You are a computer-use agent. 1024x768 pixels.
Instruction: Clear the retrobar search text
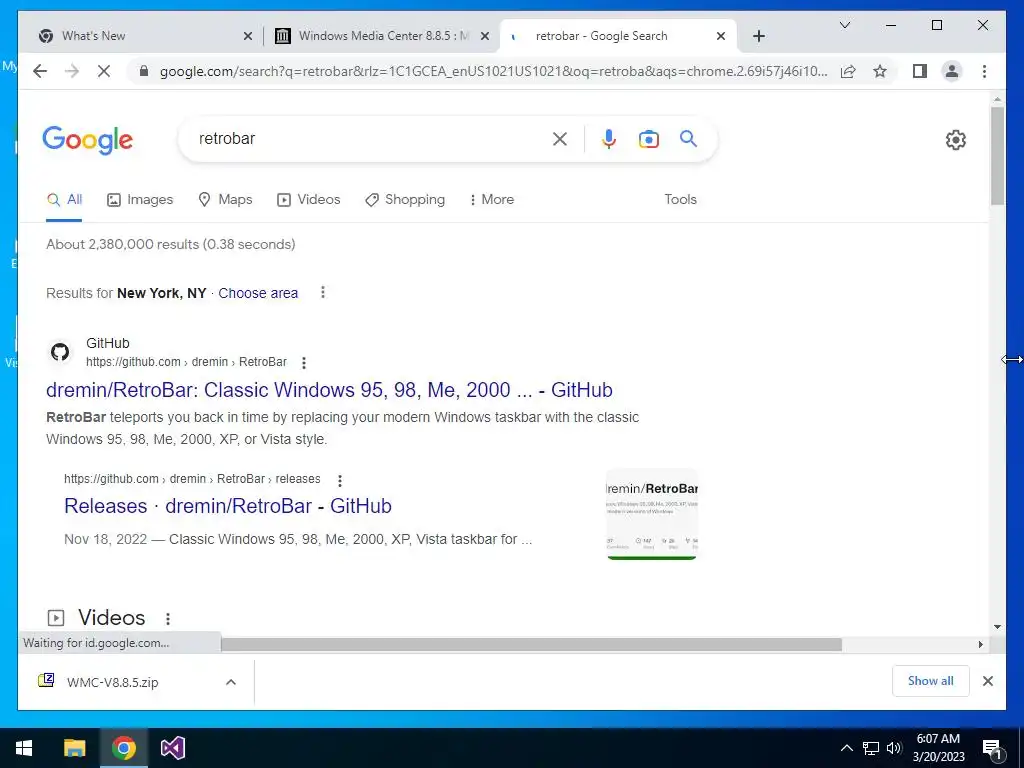pyautogui.click(x=560, y=138)
